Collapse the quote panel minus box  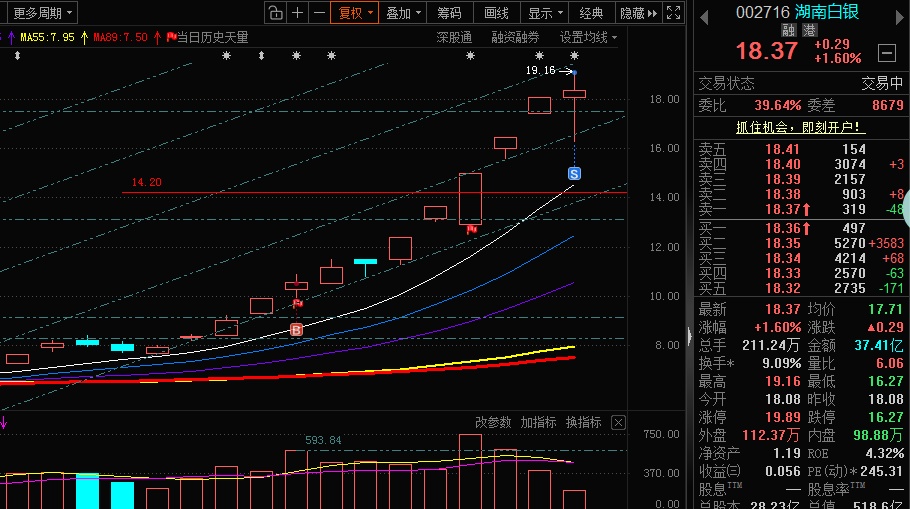887,53
